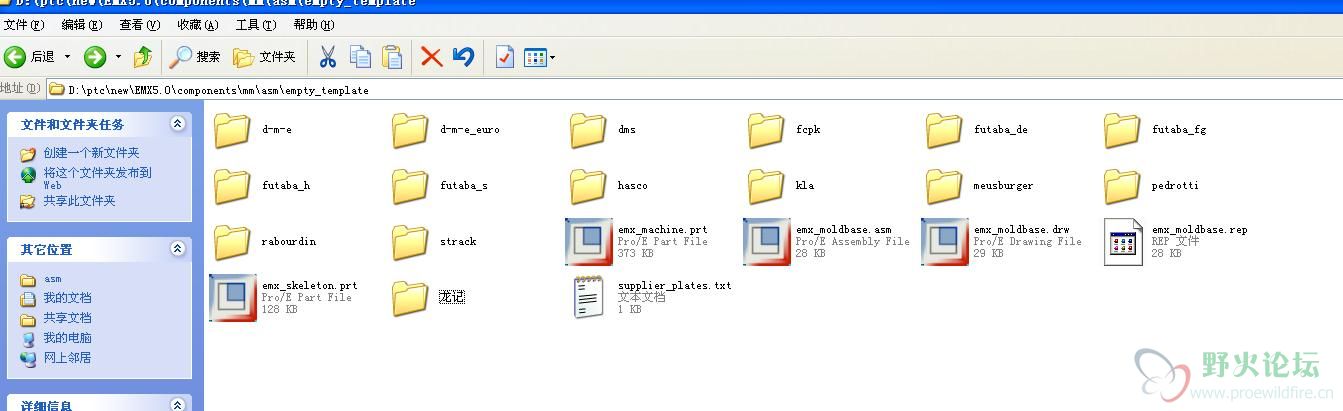This screenshot has height=411, width=1343.
Task: Open the 文件(F) menu
Action: [x=23, y=25]
